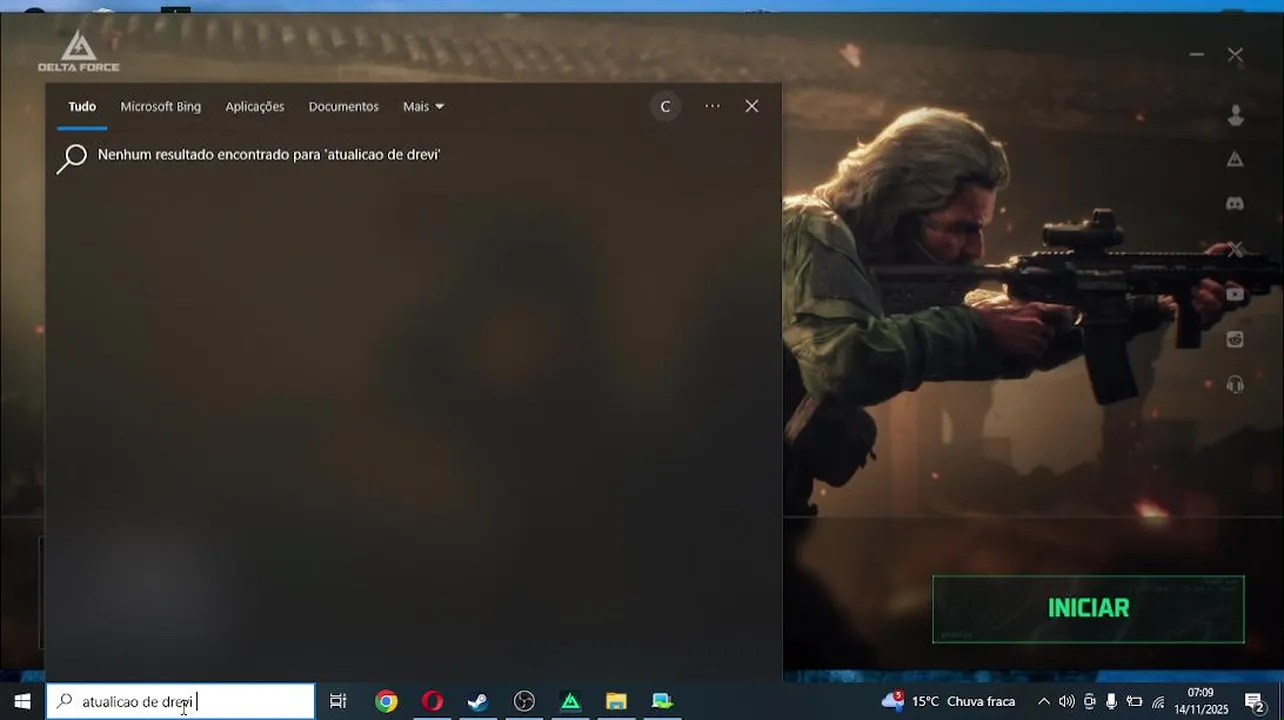Open the X (Twitter) link in launcher sidebar
Image resolution: width=1284 pixels, height=720 pixels.
coord(1235,249)
